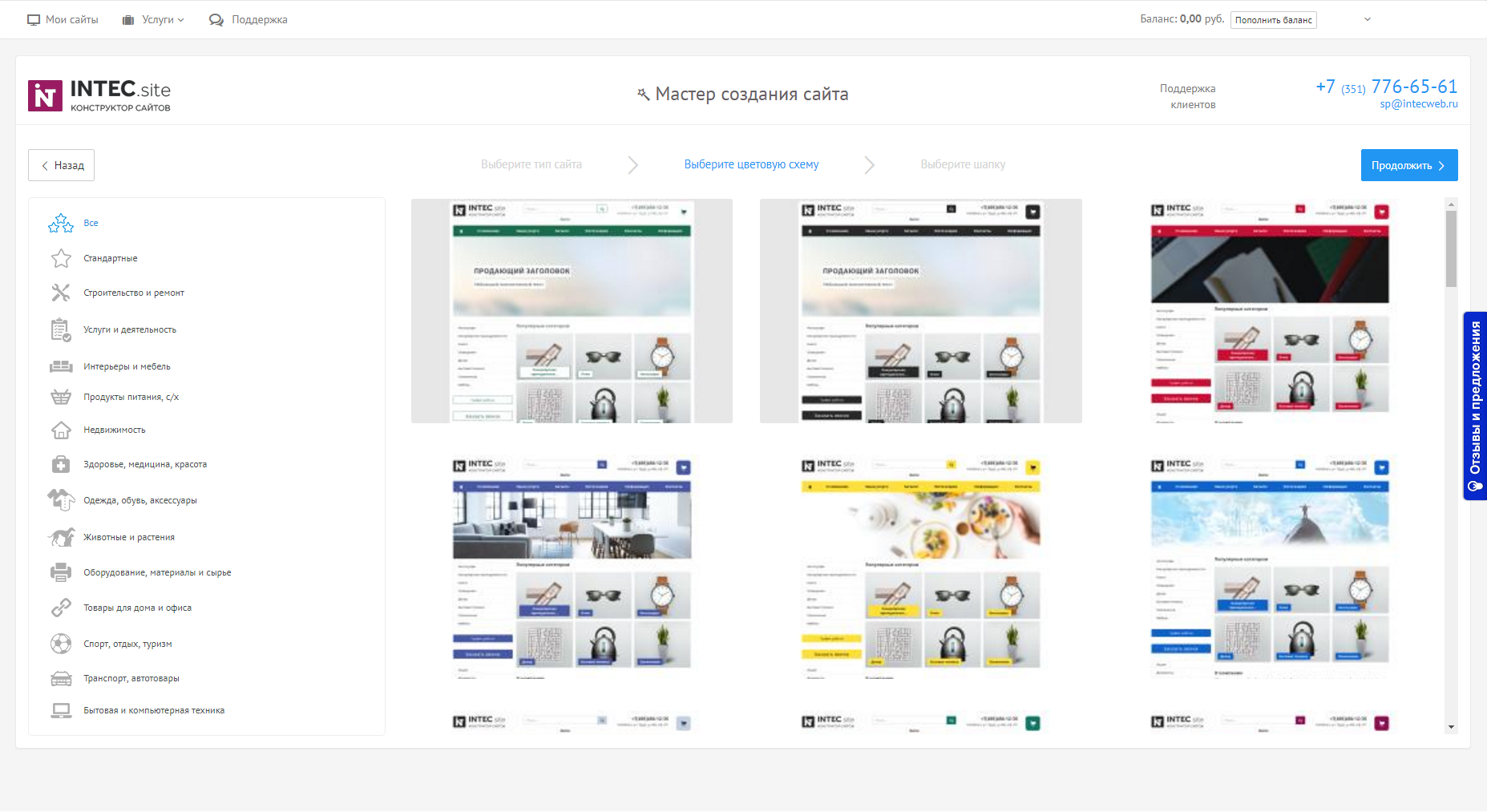Select the "Транспорт, автотовары" icon
Image resolution: width=1487 pixels, height=812 pixels.
click(61, 677)
